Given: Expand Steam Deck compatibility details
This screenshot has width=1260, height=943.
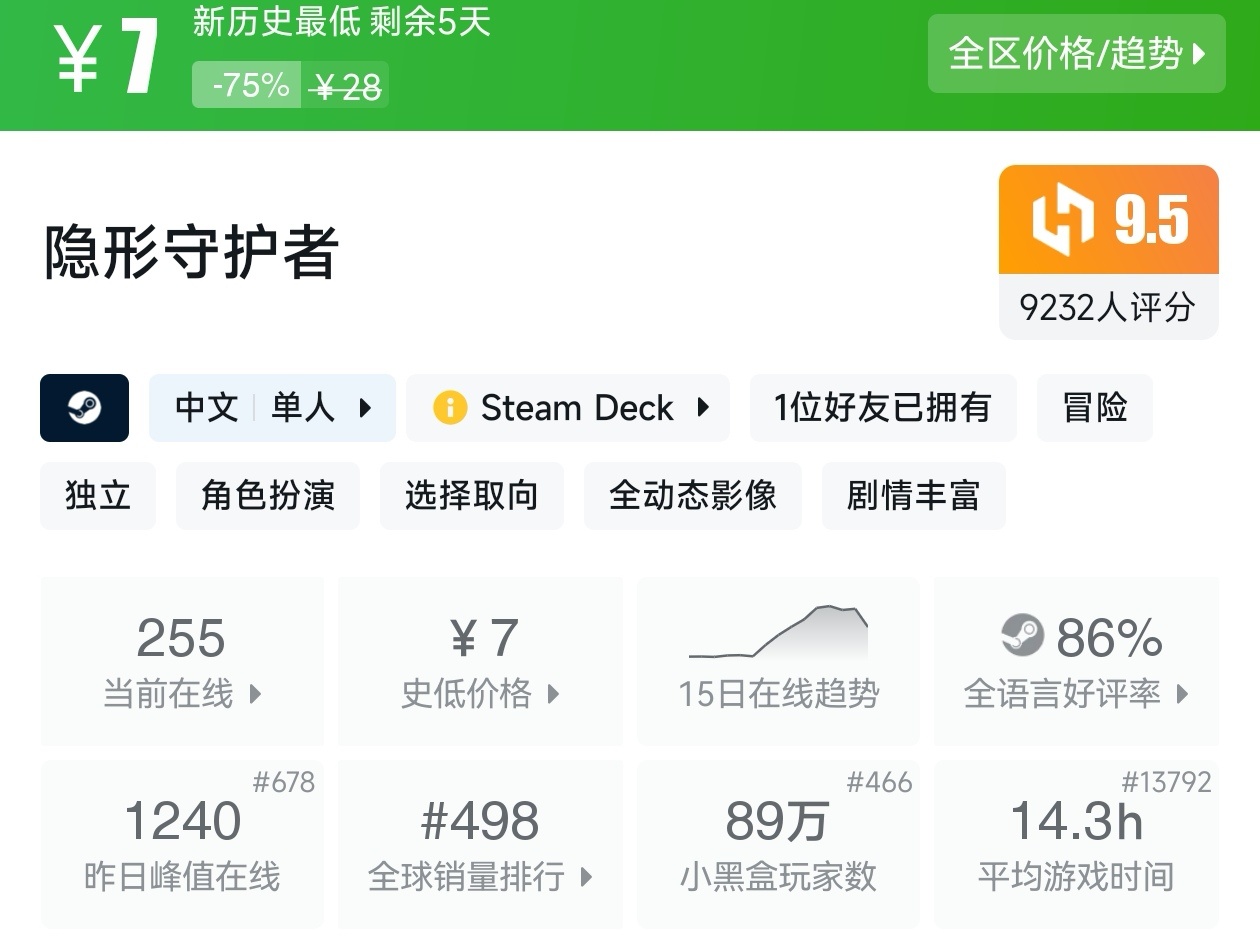Looking at the screenshot, I should click(x=567, y=408).
